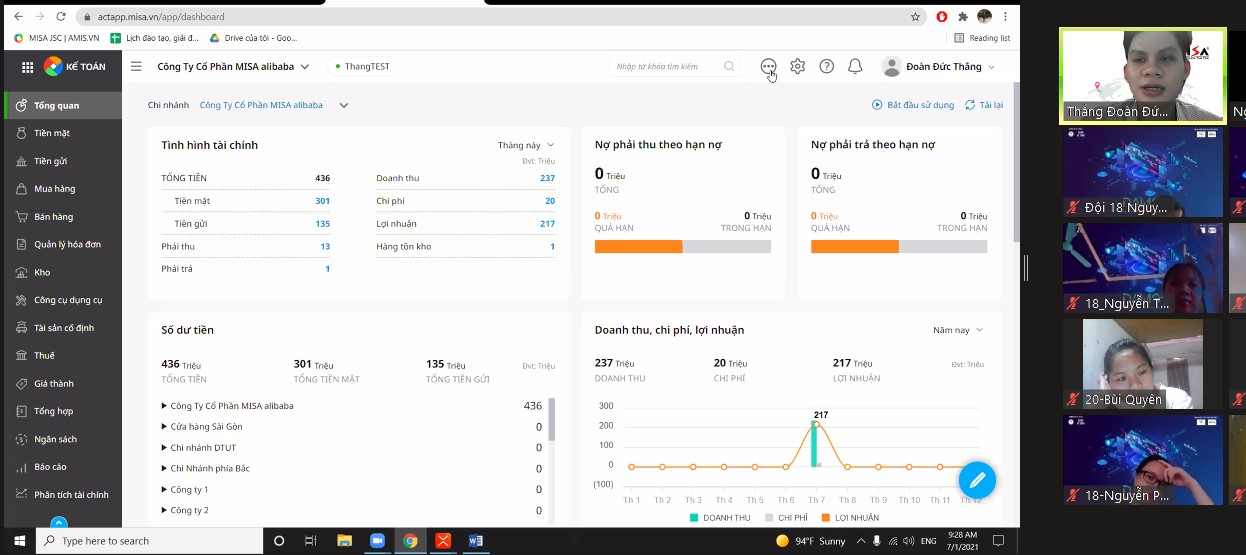Open Zoom from the Windows taskbar
1246x555 pixels.
pyautogui.click(x=377, y=541)
